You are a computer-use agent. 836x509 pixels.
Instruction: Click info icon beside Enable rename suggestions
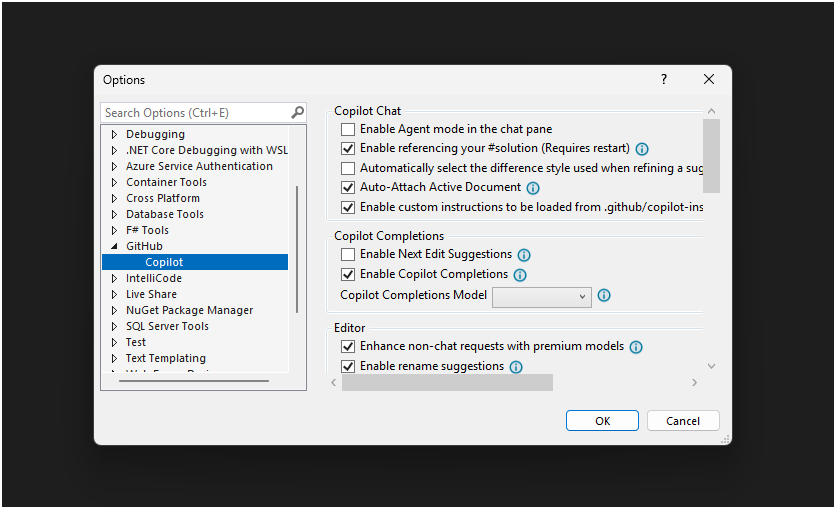pos(516,367)
